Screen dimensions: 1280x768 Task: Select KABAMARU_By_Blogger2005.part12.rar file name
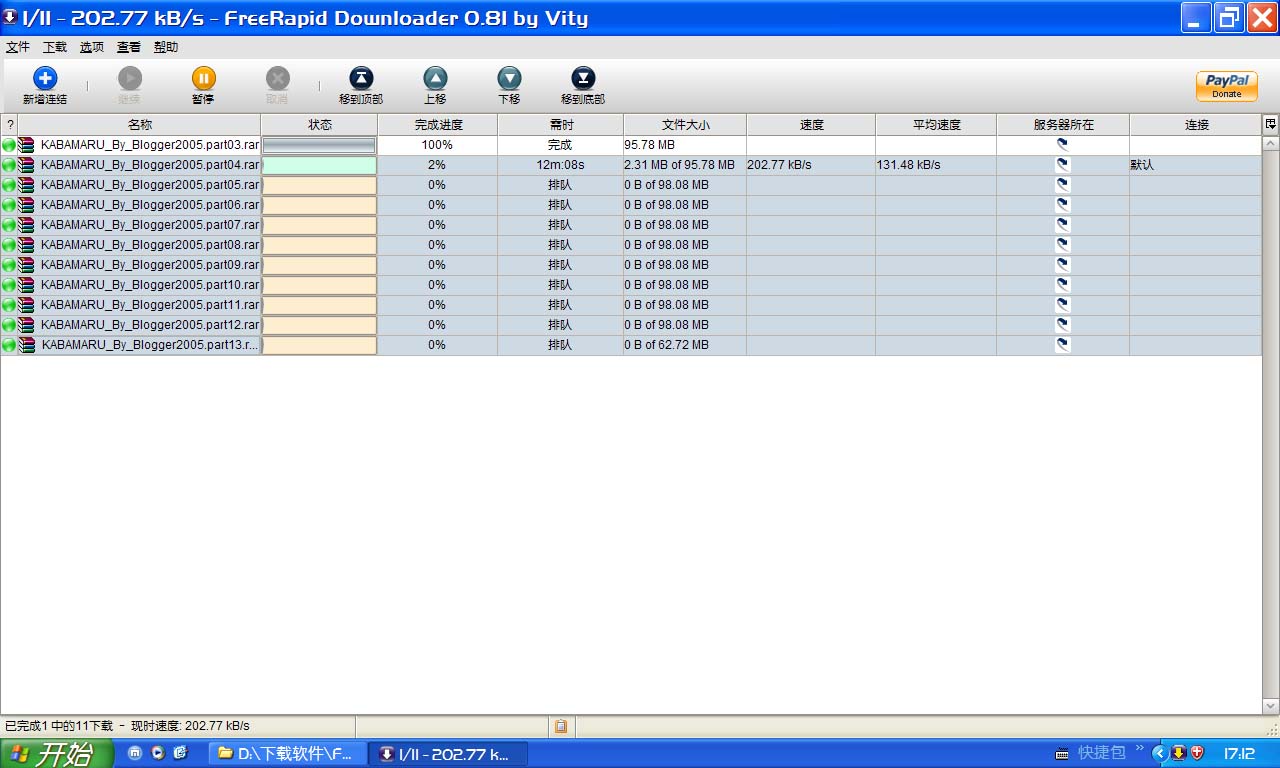pyautogui.click(x=150, y=325)
